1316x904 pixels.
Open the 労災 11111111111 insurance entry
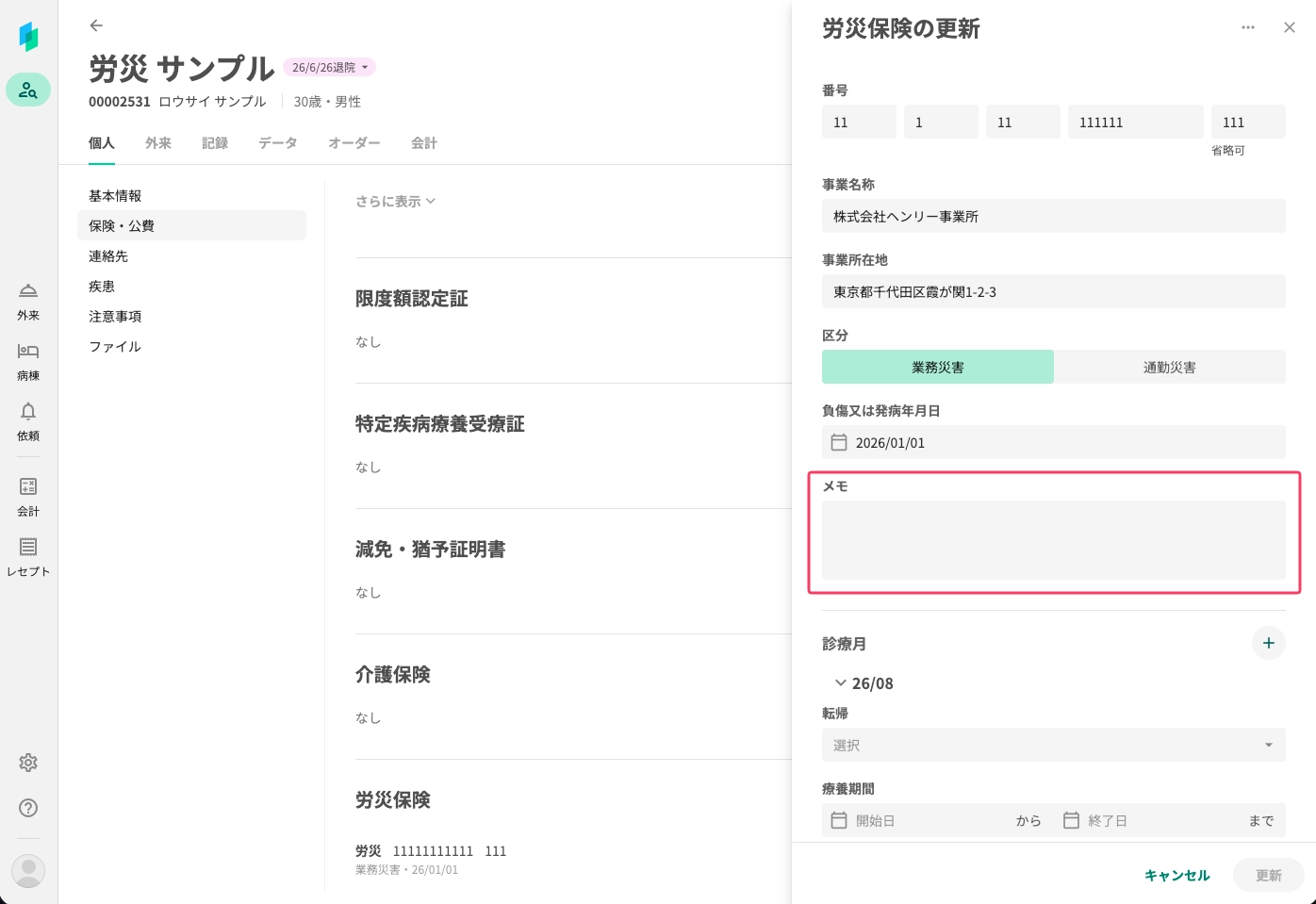click(431, 859)
